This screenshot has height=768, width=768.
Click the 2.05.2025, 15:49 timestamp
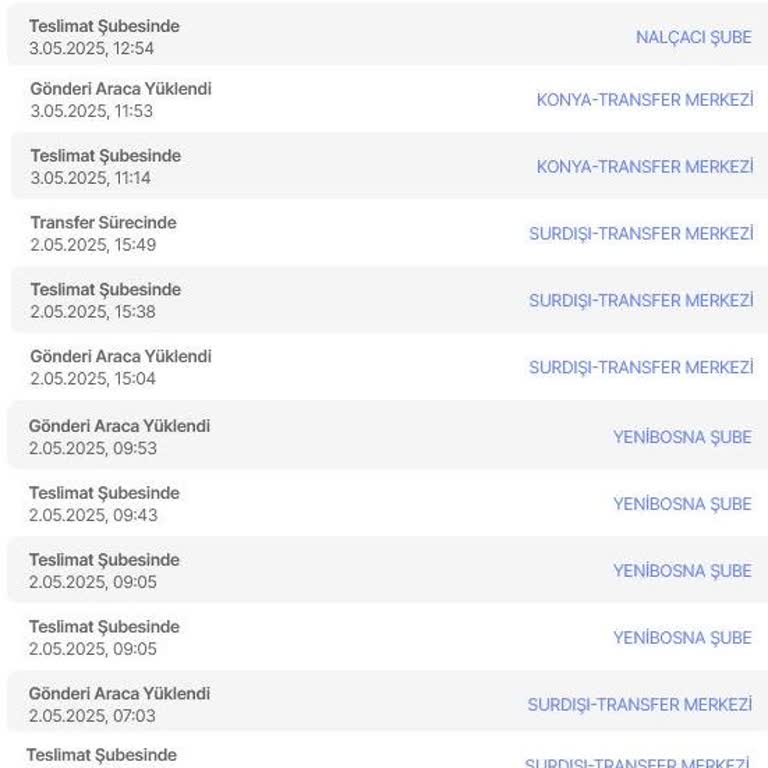93,245
